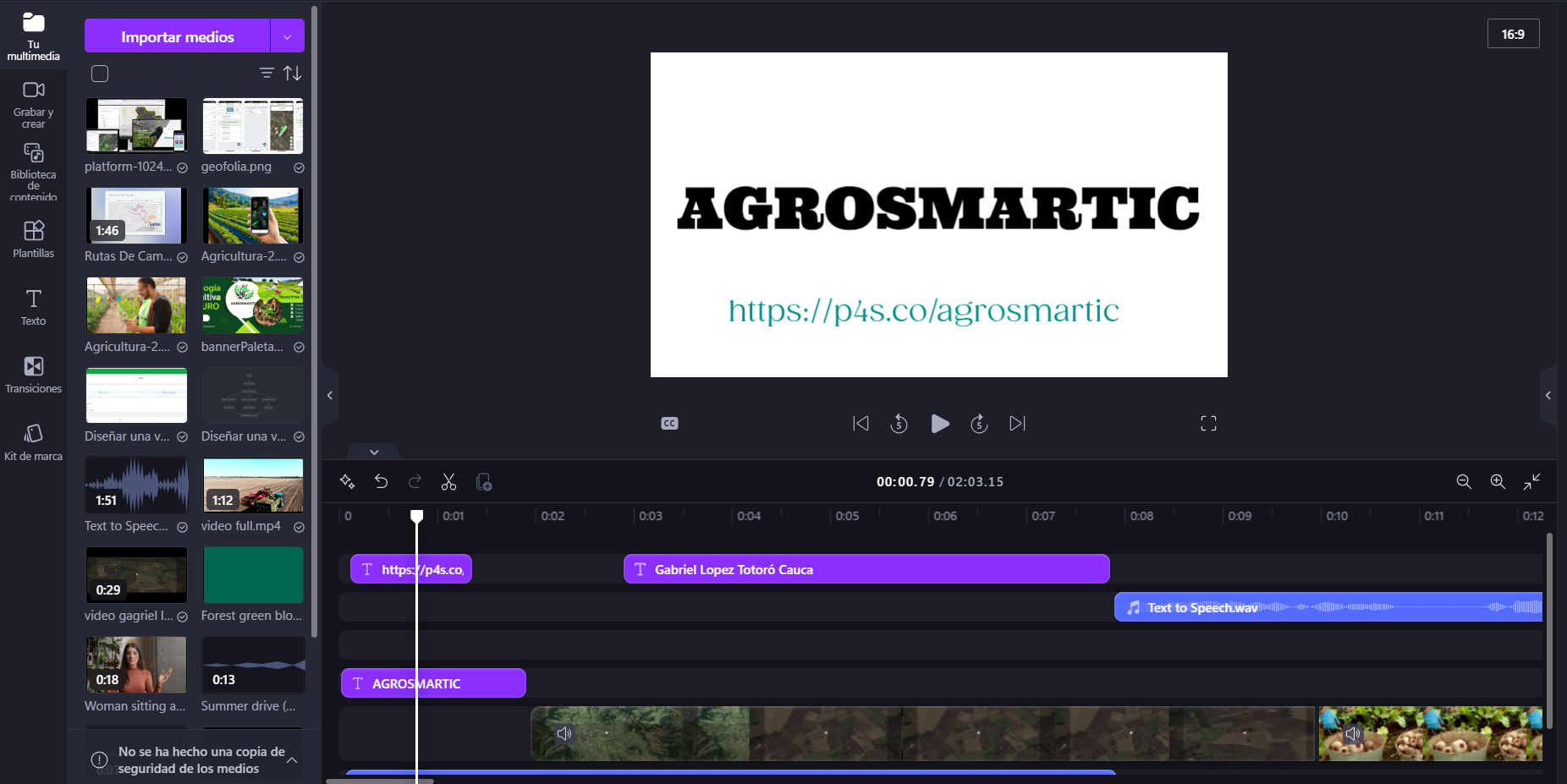
Task: Select the https://p4s.co text clip
Action: click(411, 569)
